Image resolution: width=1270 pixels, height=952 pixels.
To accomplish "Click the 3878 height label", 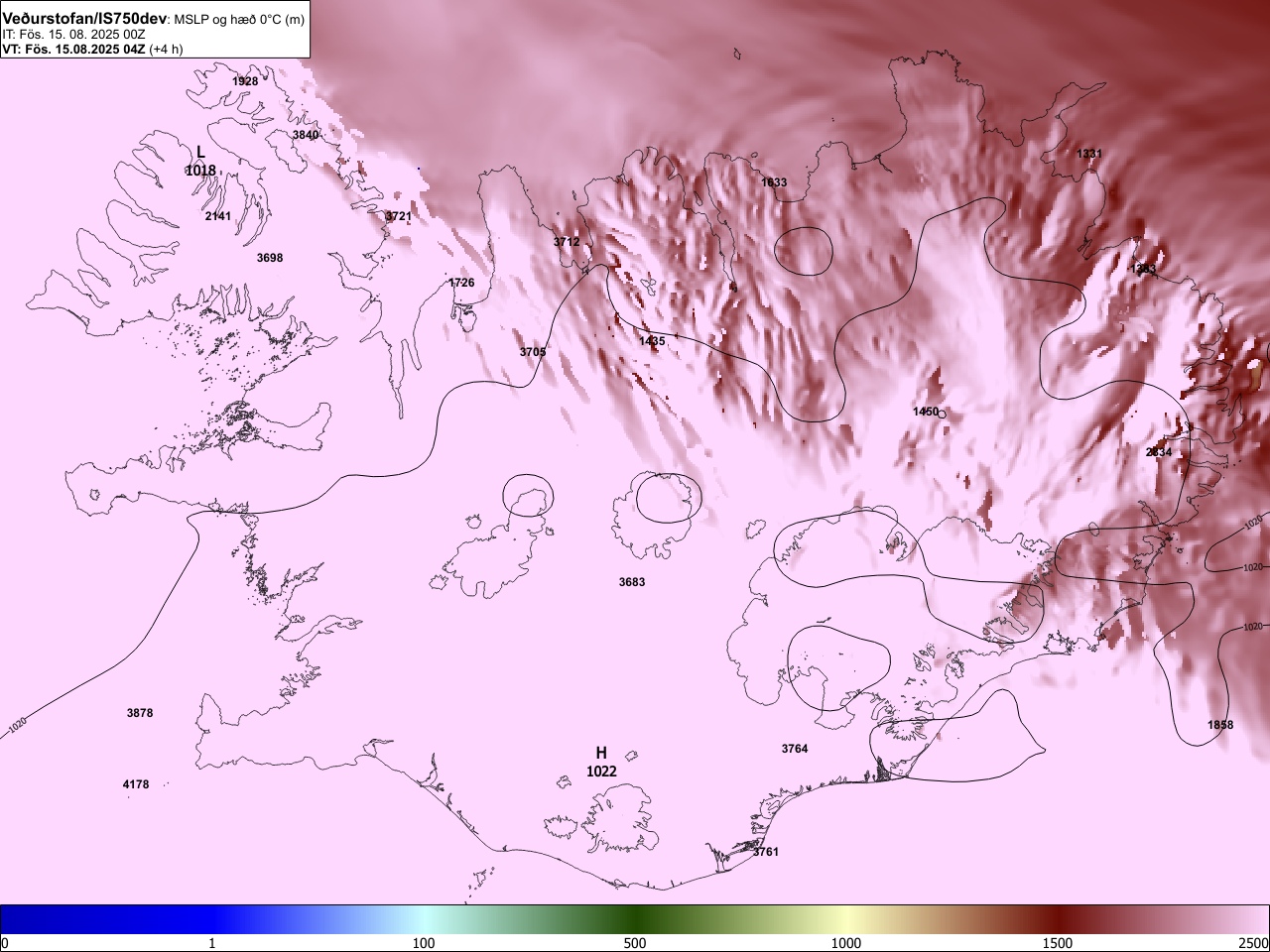I will pyautogui.click(x=140, y=713).
